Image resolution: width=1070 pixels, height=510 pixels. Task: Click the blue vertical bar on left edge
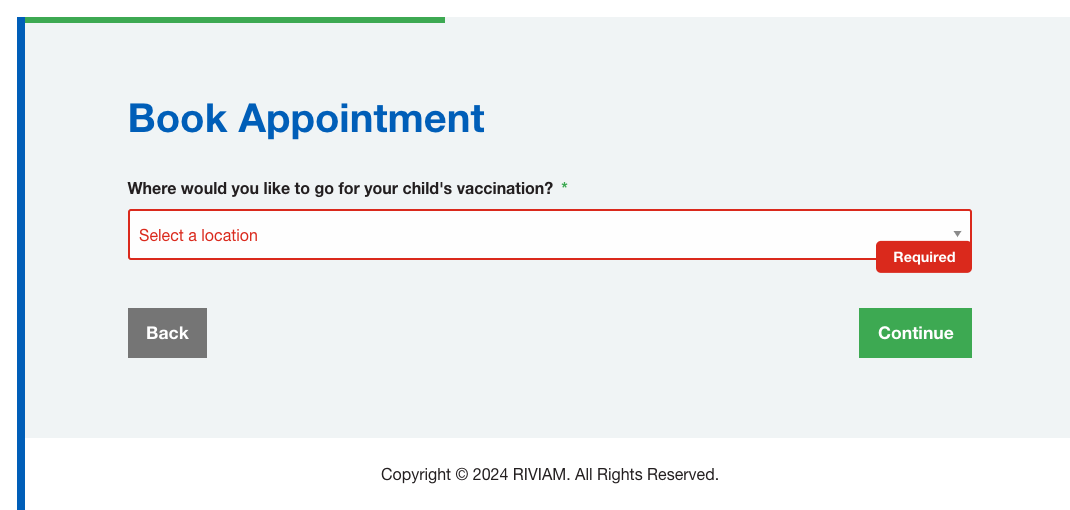20,260
